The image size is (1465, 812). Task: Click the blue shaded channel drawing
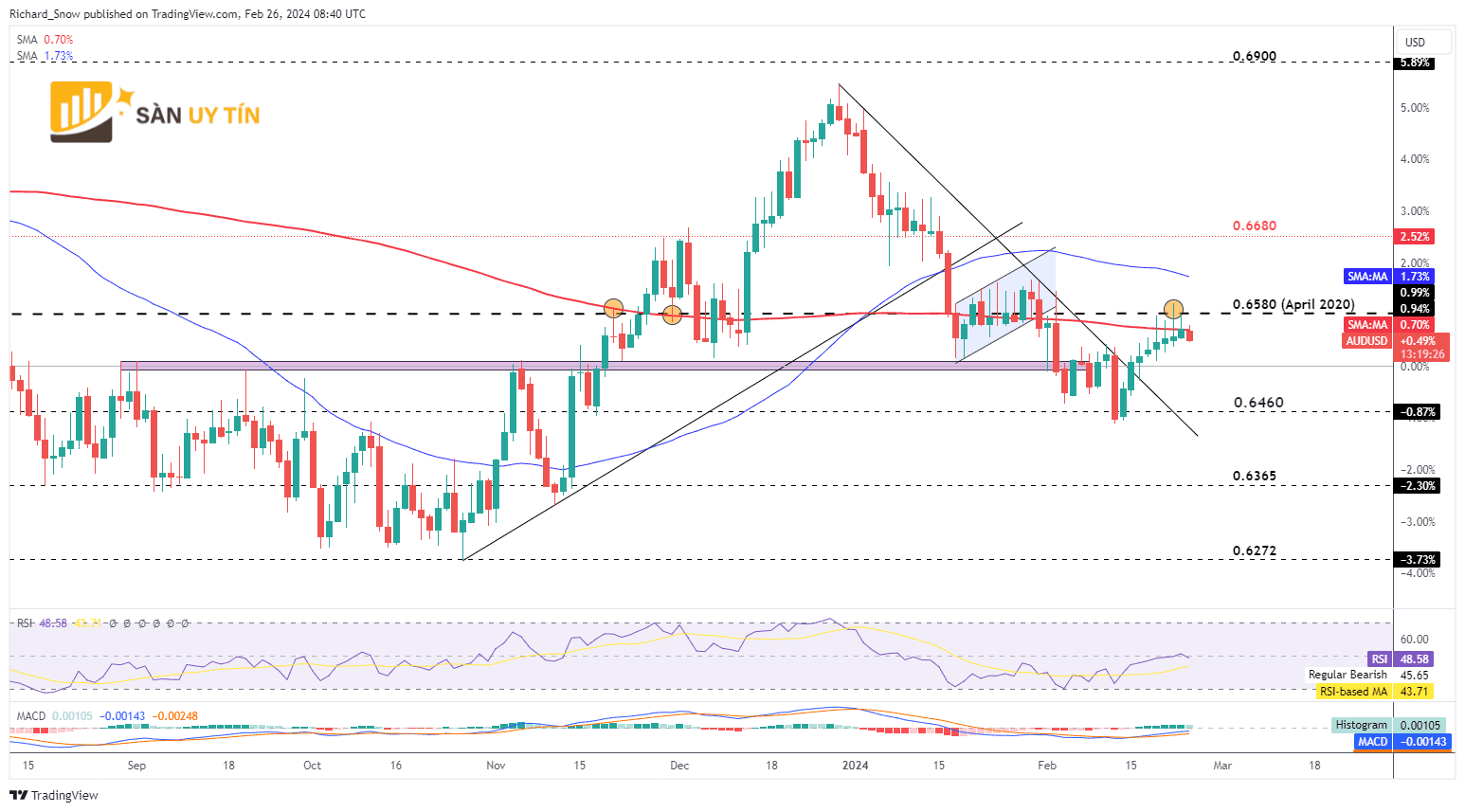point(1006,305)
